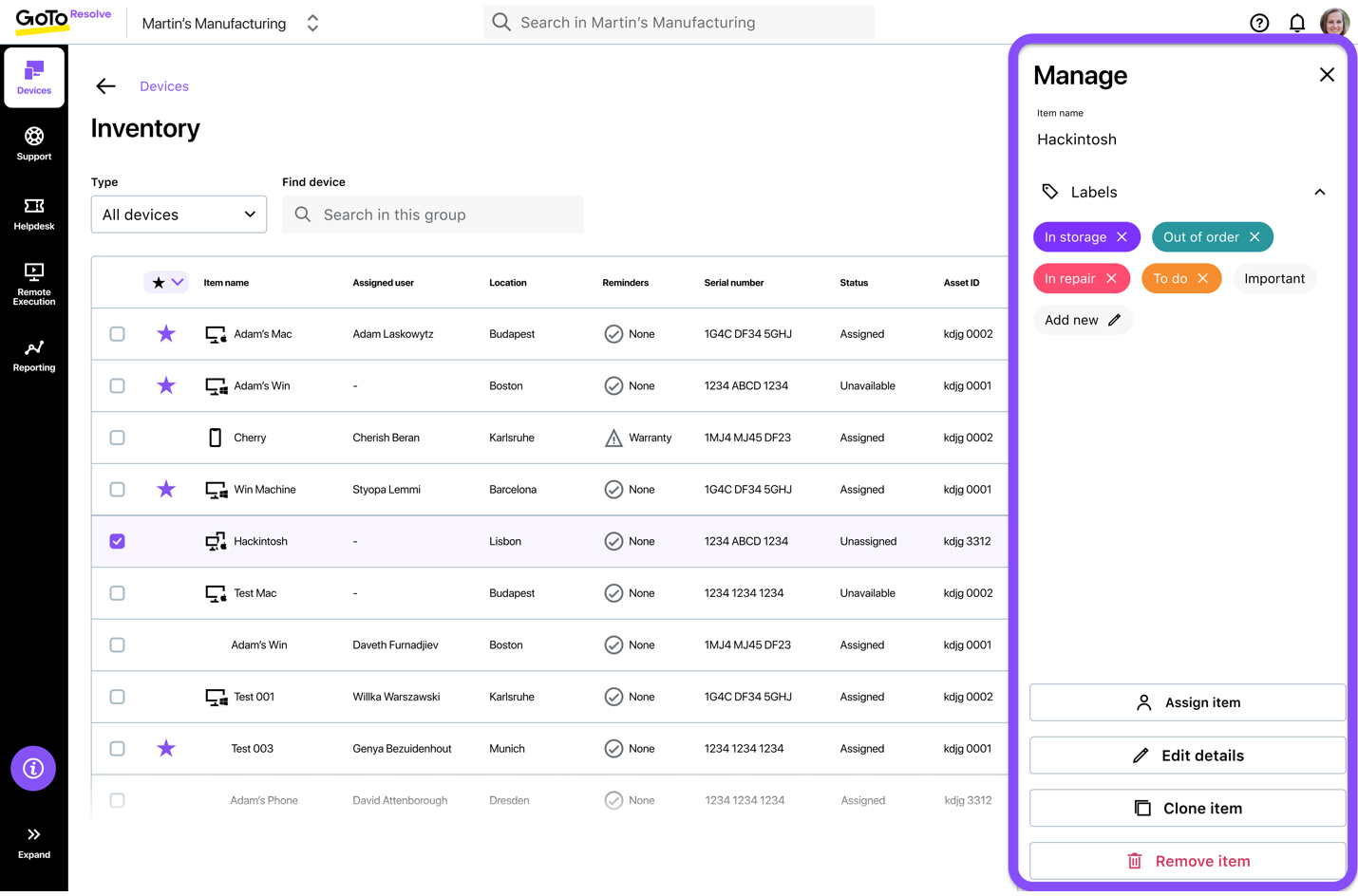Click the Search in this group field
This screenshot has width=1358, height=896.
click(432, 215)
